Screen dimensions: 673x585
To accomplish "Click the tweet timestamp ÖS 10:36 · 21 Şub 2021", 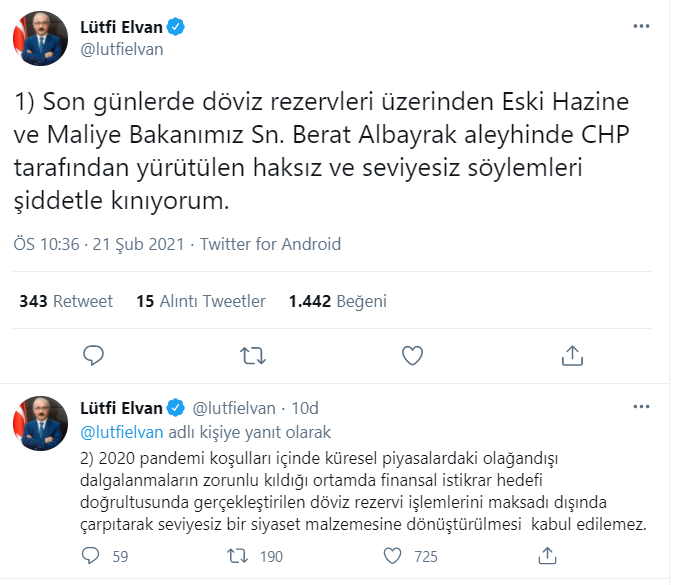I will pos(100,244).
